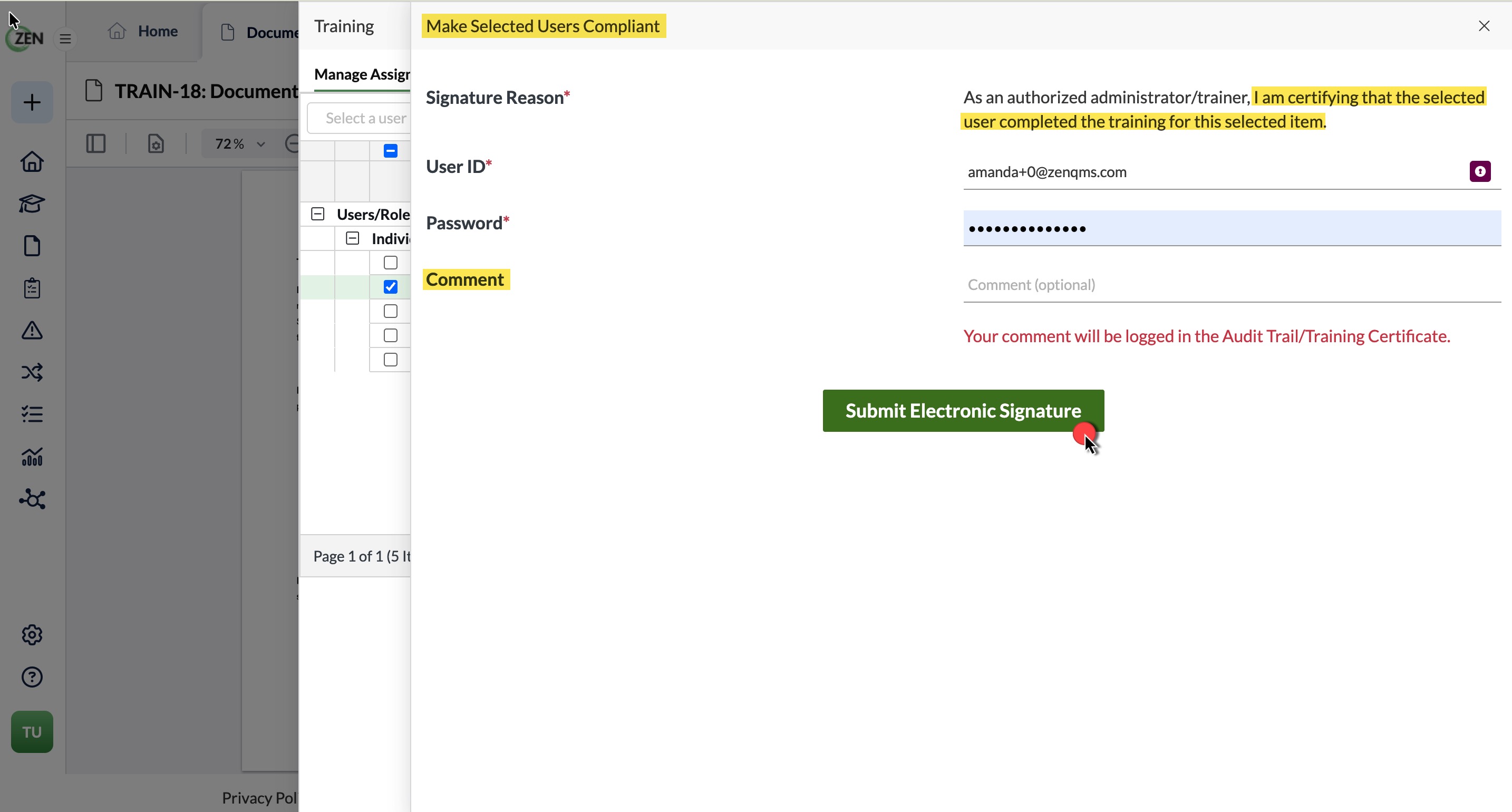Viewport: 1512px width, 812px height.
Task: Click the Signature Reason label
Action: point(498,98)
